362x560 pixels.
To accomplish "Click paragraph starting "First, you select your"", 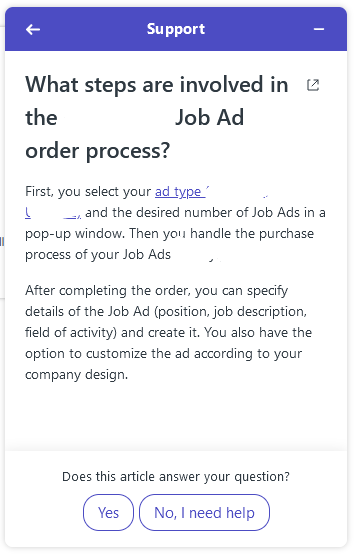I will point(175,223).
